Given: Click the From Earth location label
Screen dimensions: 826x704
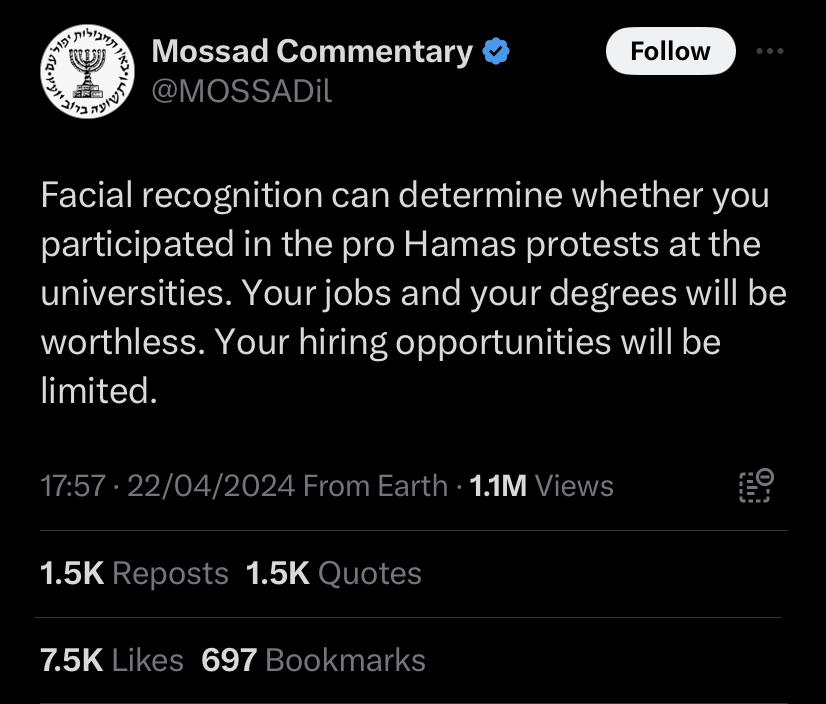Looking at the screenshot, I should 375,486.
